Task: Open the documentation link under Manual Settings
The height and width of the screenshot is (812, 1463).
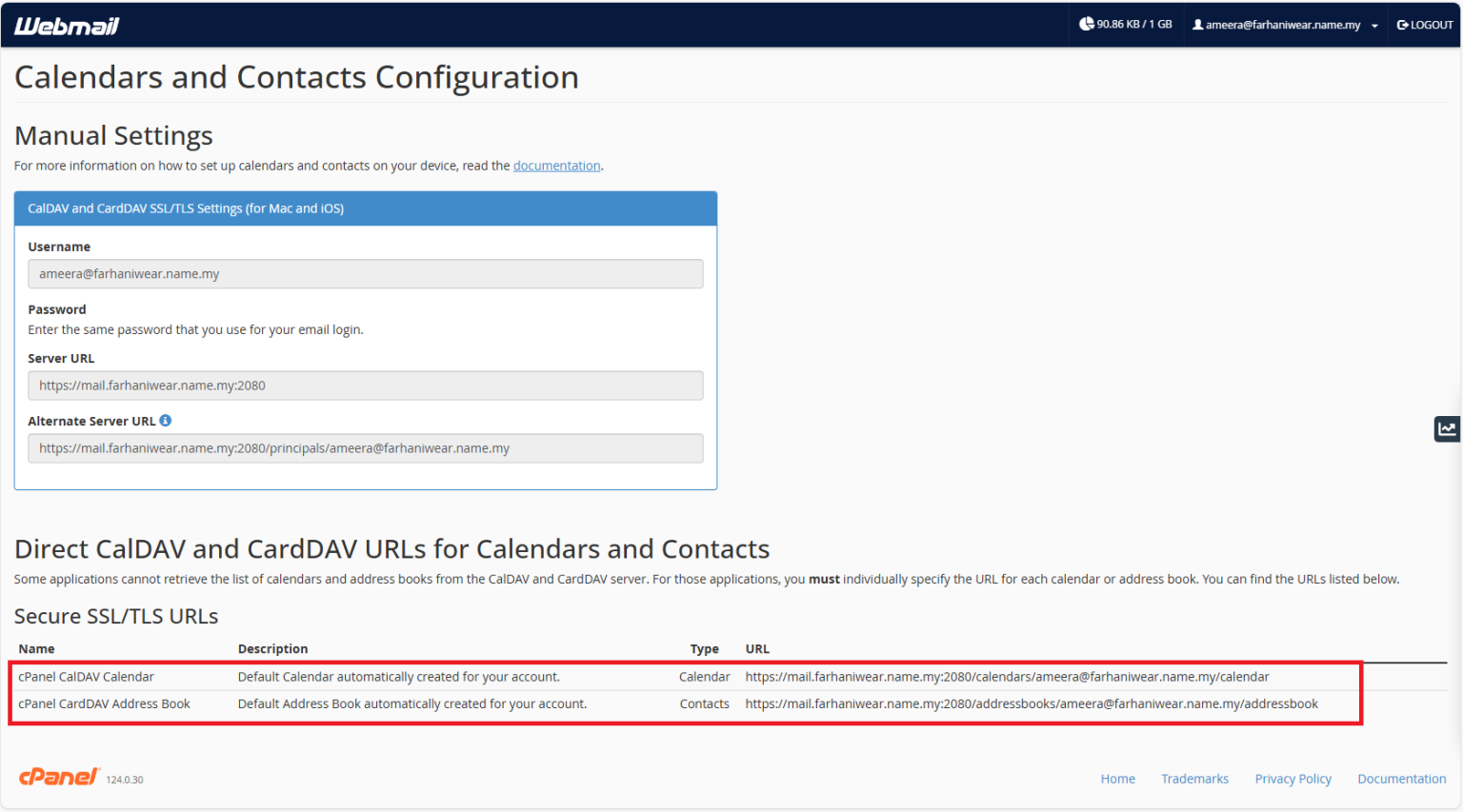Action: point(556,165)
